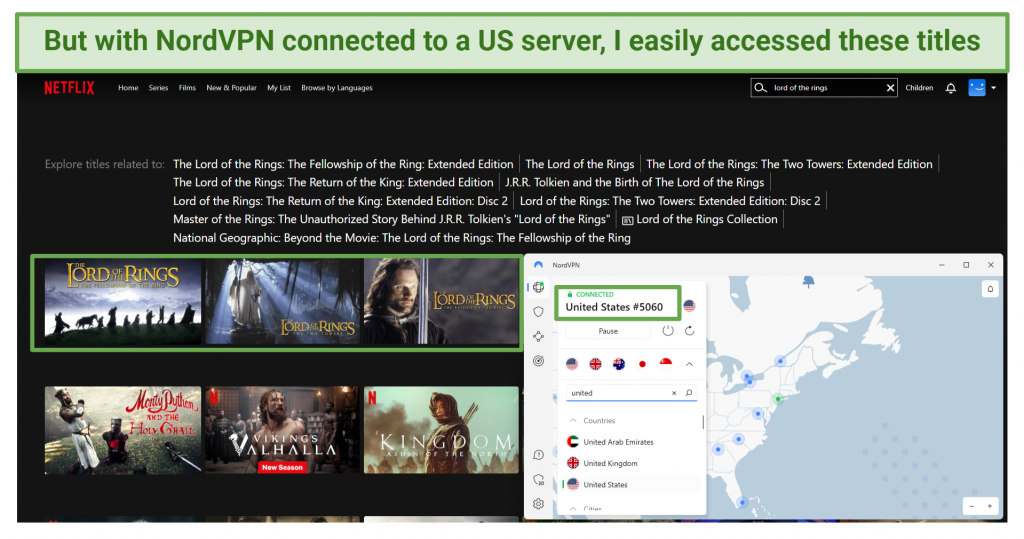This screenshot has width=1024, height=539.
Task: Open 'Lord of the Rings Collection' link
Action: click(x=699, y=219)
